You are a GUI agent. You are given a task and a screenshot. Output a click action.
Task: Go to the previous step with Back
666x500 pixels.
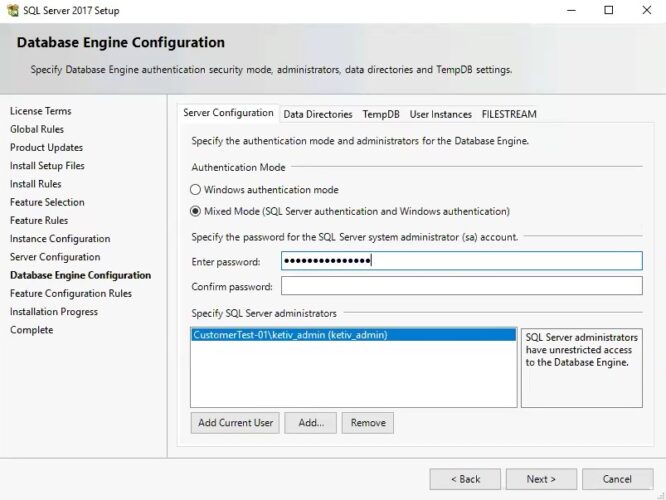[x=465, y=479]
